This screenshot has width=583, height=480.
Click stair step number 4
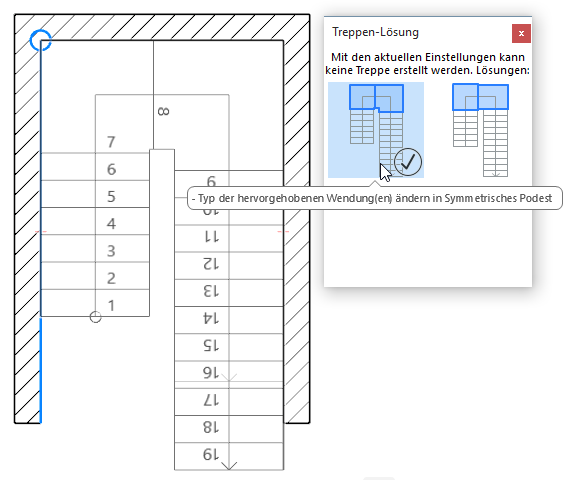tap(111, 223)
